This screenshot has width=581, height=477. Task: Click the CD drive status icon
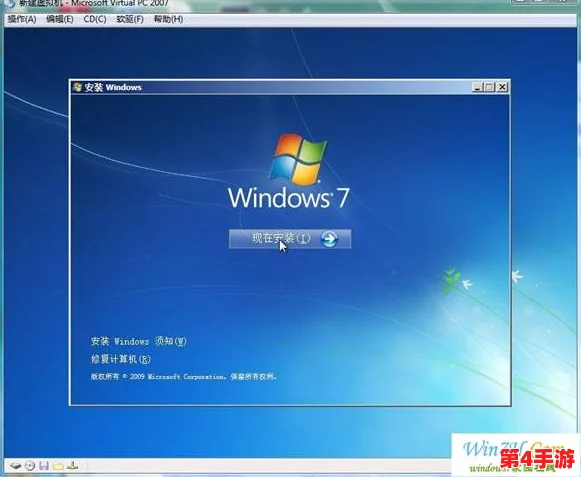(30, 466)
